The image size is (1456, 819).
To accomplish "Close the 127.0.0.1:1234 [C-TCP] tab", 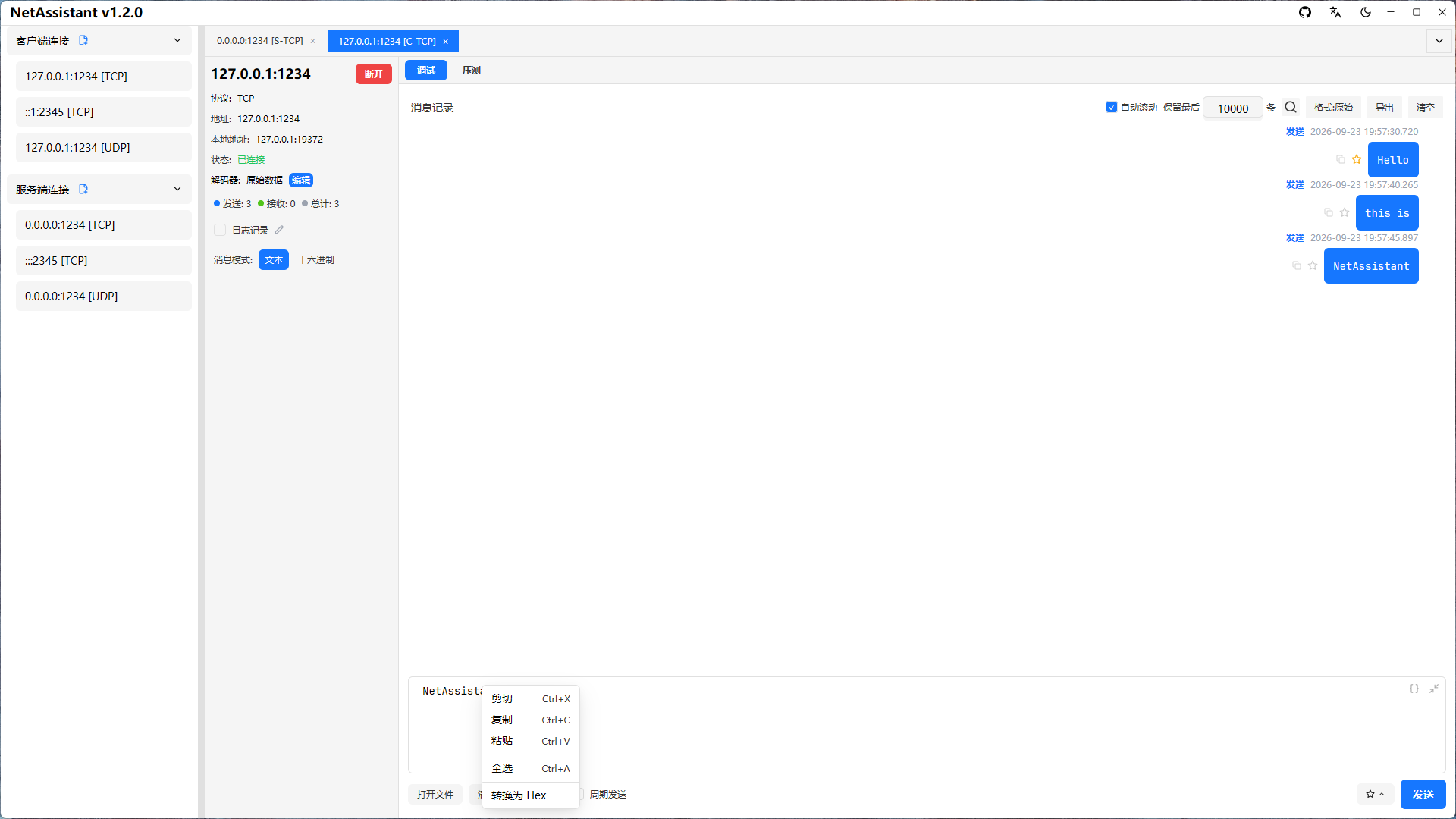I will (x=445, y=42).
